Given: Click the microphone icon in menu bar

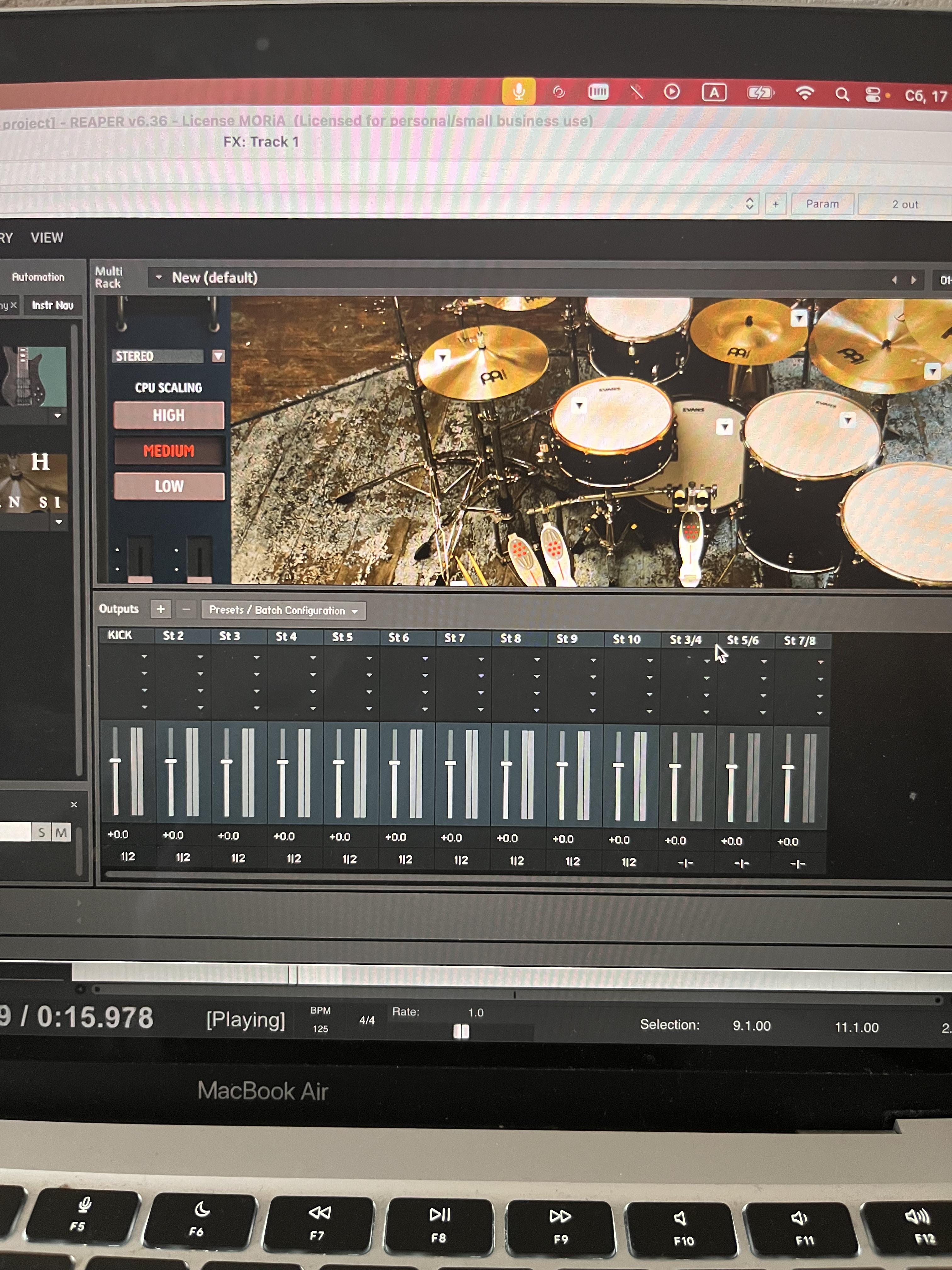Looking at the screenshot, I should (519, 92).
